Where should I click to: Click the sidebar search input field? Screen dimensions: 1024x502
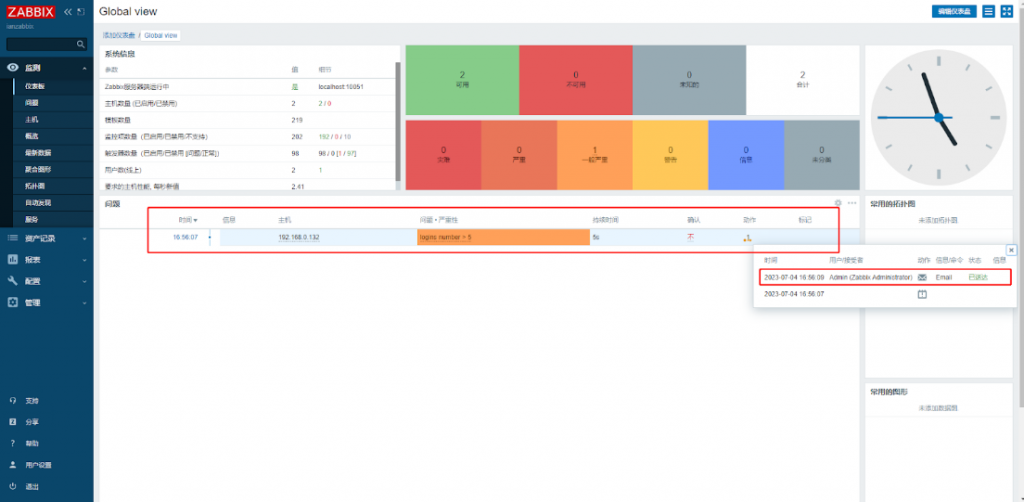[40, 44]
